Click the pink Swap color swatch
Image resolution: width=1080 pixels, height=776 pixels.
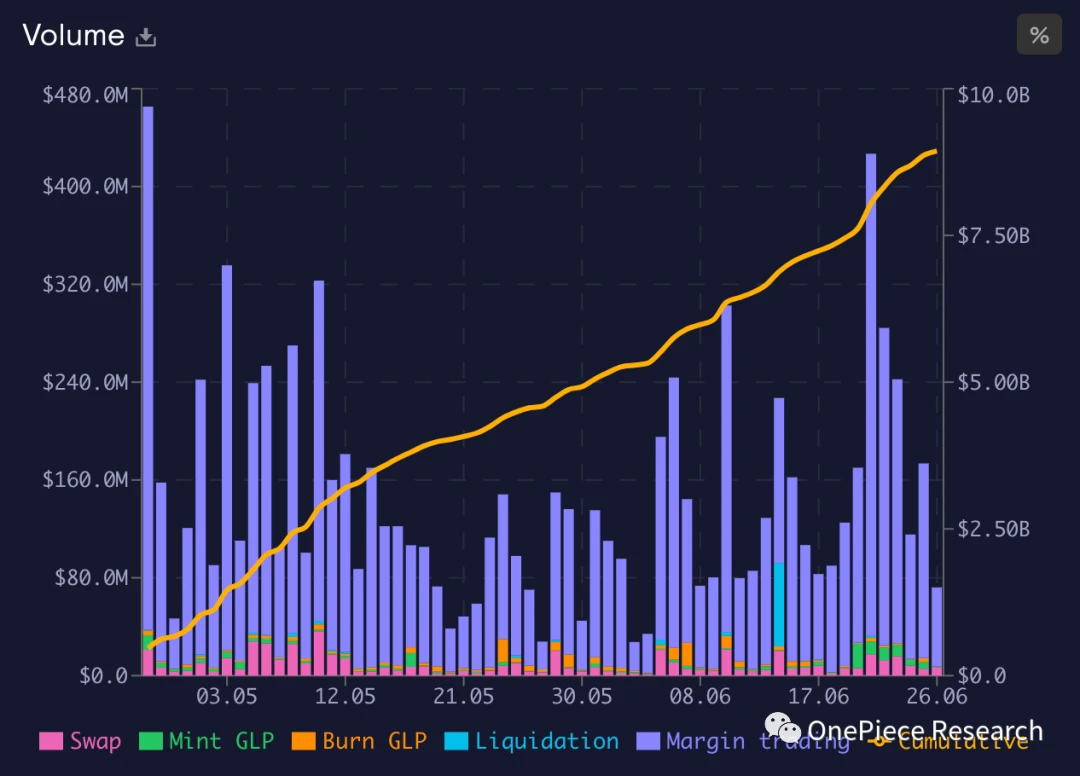tap(51, 741)
